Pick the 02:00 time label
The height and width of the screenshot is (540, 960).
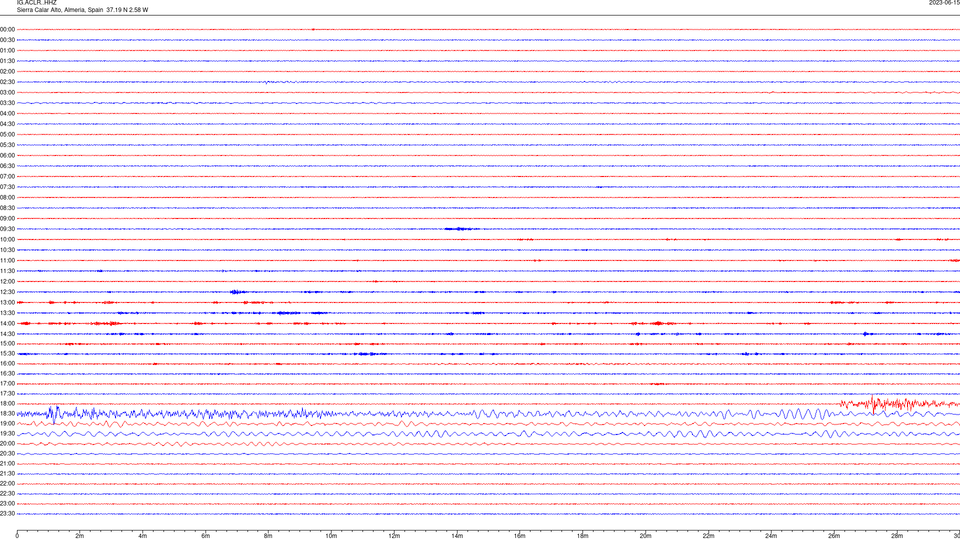[7, 72]
